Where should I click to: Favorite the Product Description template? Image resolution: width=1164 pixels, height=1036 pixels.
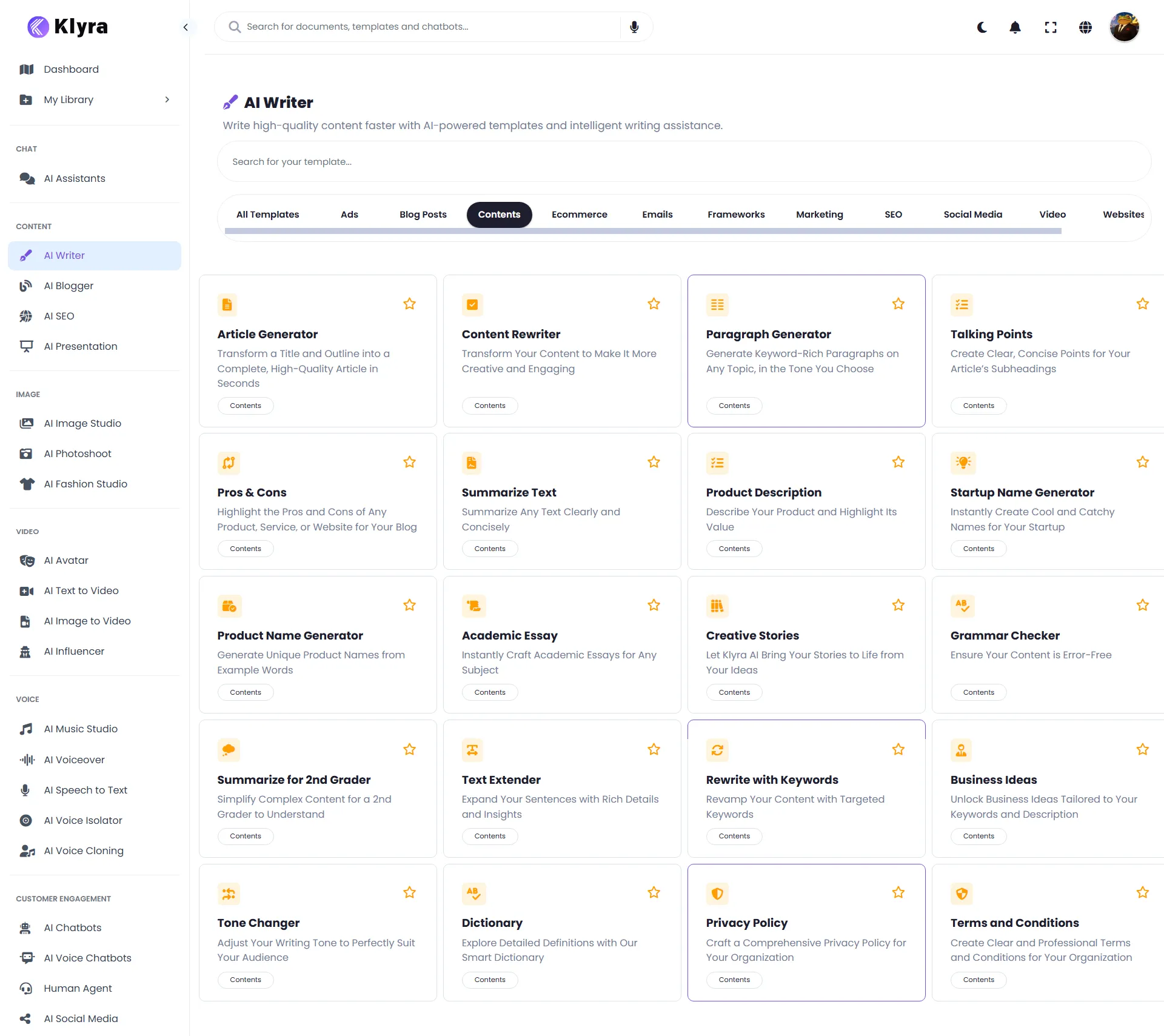898,462
